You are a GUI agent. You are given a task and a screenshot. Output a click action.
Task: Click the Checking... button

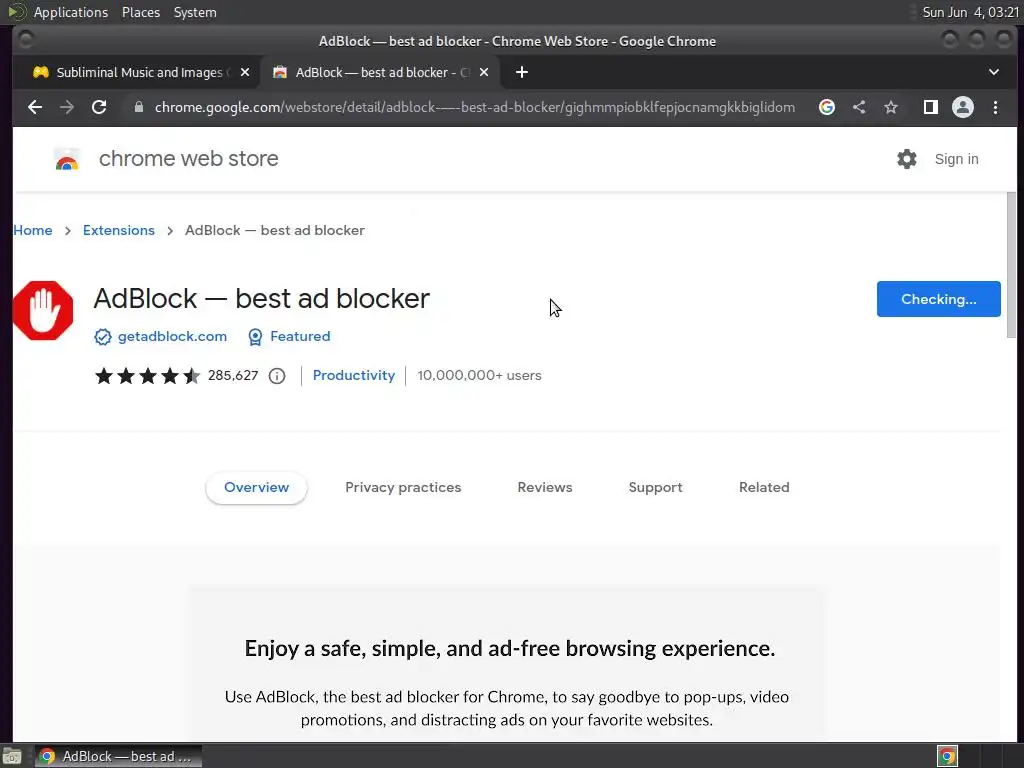(x=938, y=299)
